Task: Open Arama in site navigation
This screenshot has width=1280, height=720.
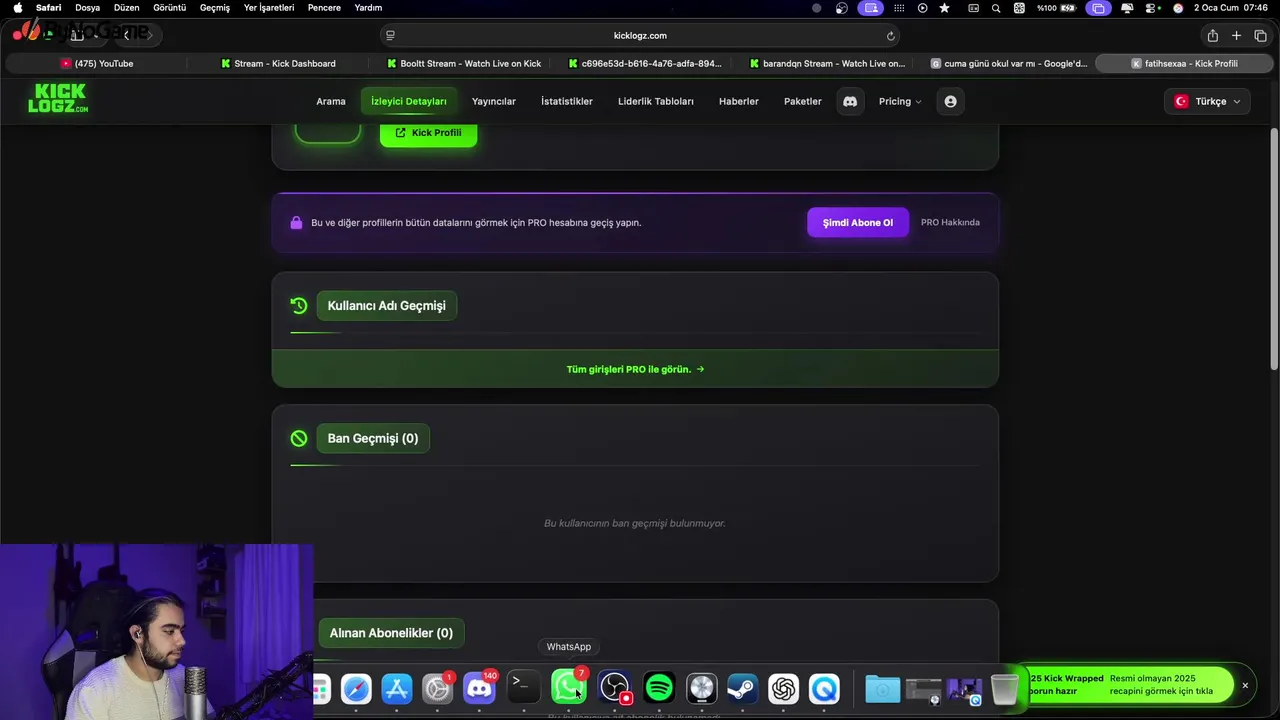Action: tap(331, 101)
